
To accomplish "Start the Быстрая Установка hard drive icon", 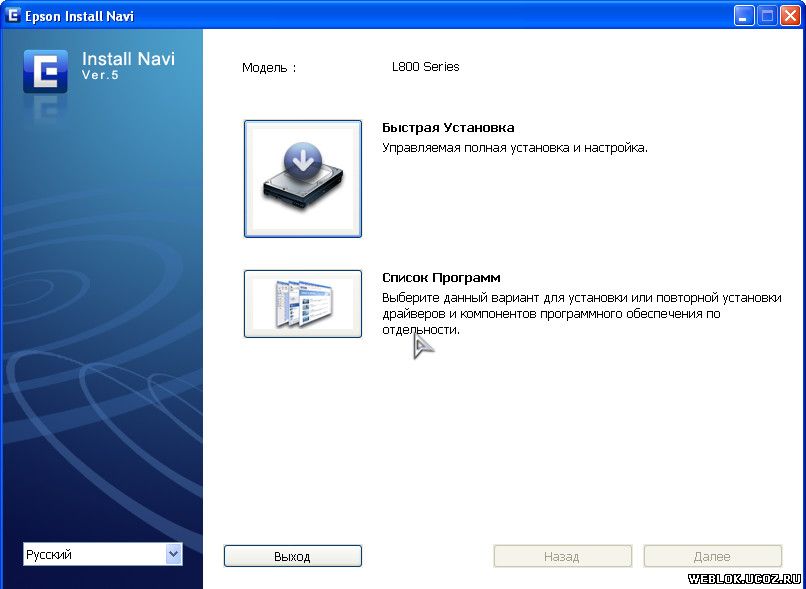I will [303, 179].
